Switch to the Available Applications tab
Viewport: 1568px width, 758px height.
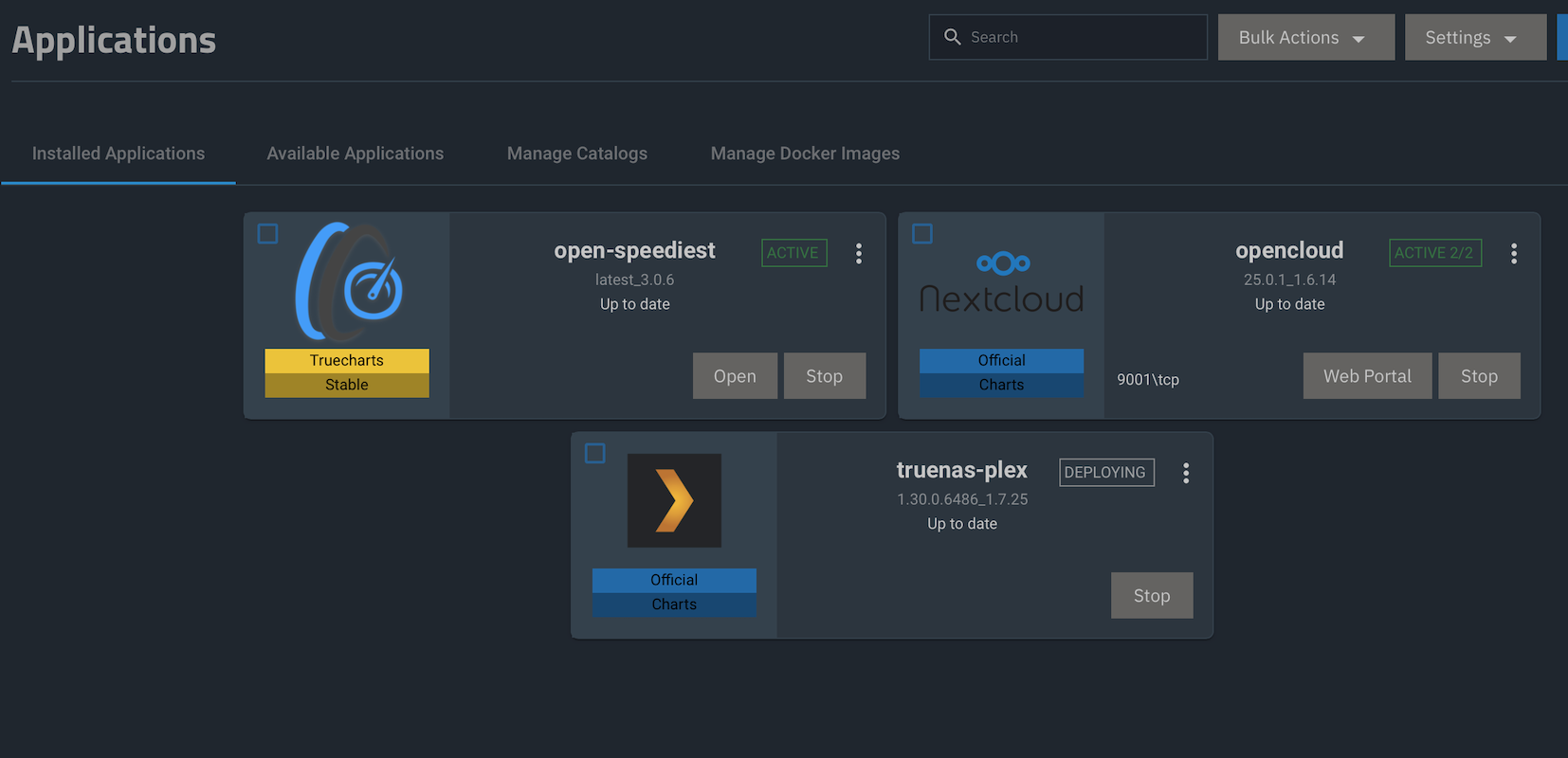pyautogui.click(x=355, y=153)
